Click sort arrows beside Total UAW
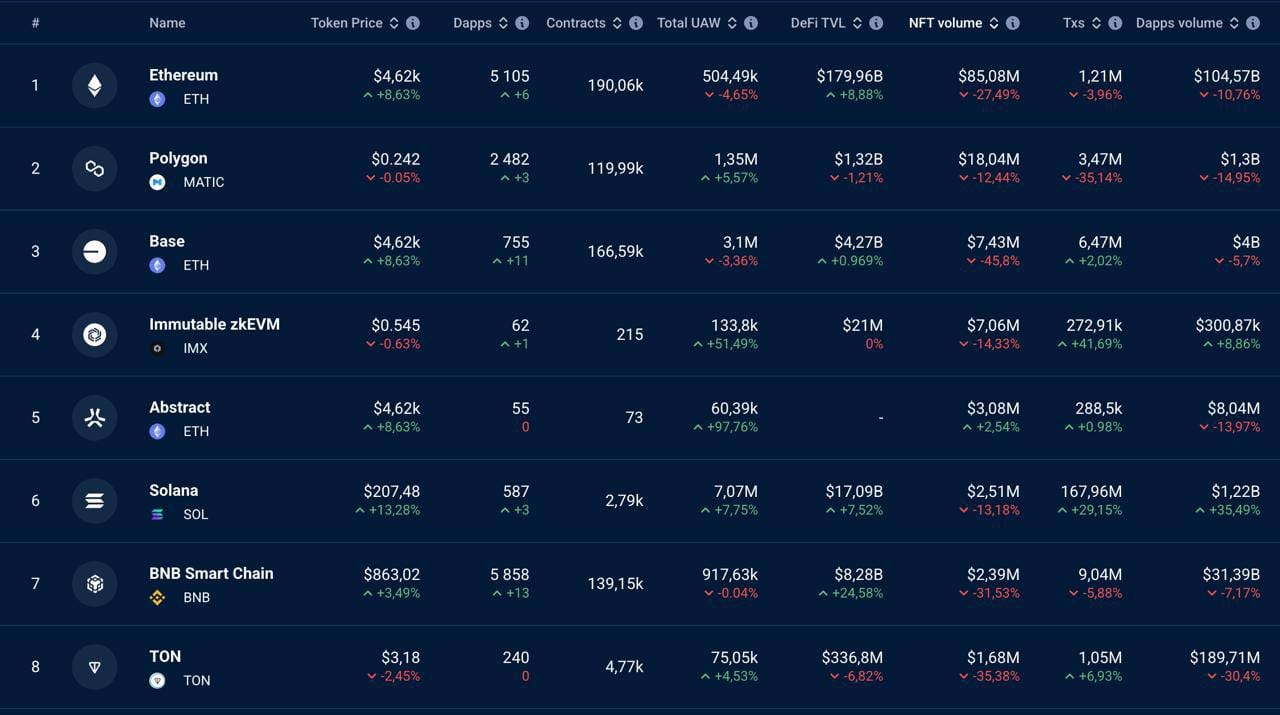Image resolution: width=1280 pixels, height=715 pixels. click(732, 23)
